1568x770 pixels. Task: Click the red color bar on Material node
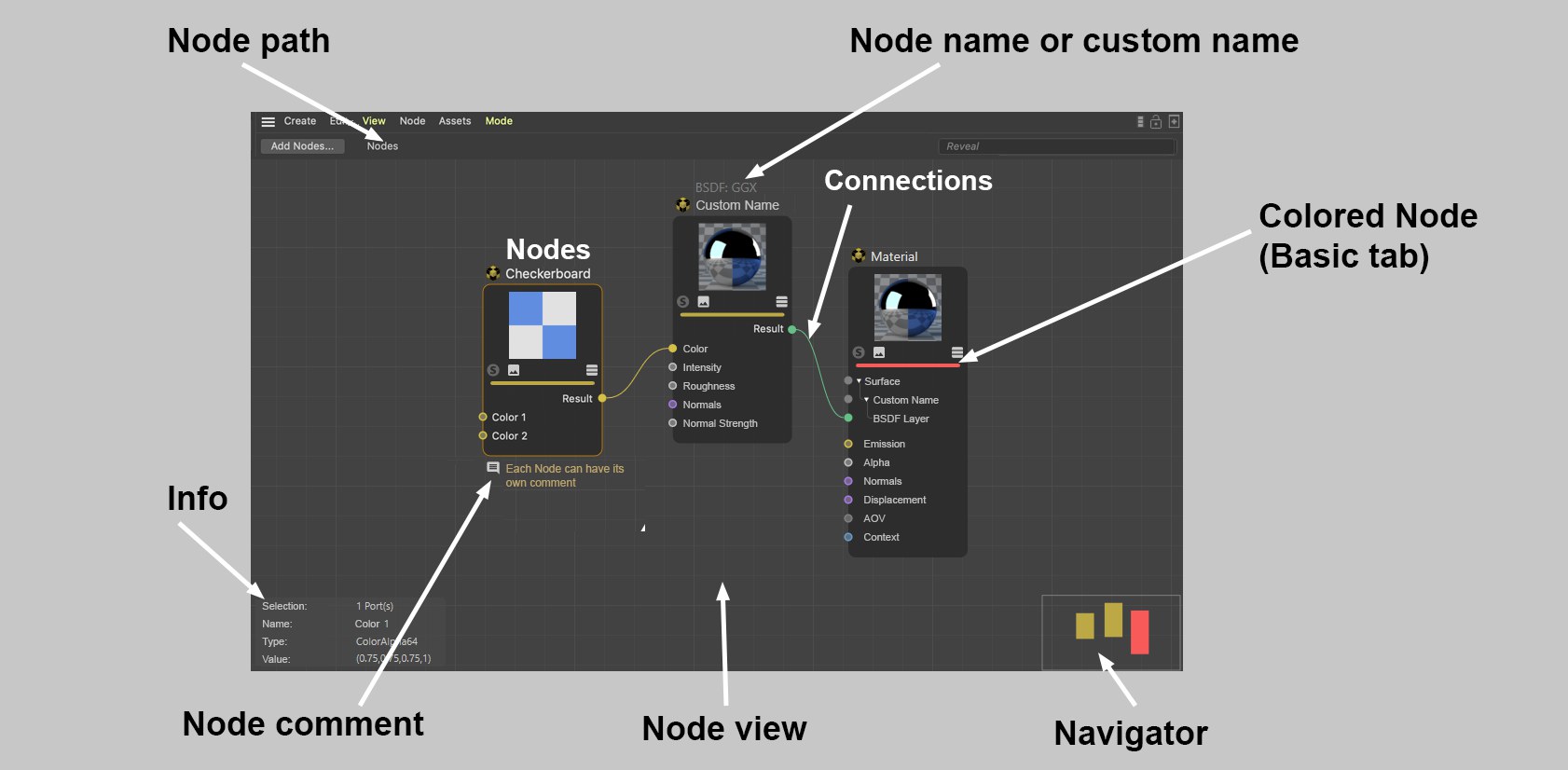click(x=908, y=365)
